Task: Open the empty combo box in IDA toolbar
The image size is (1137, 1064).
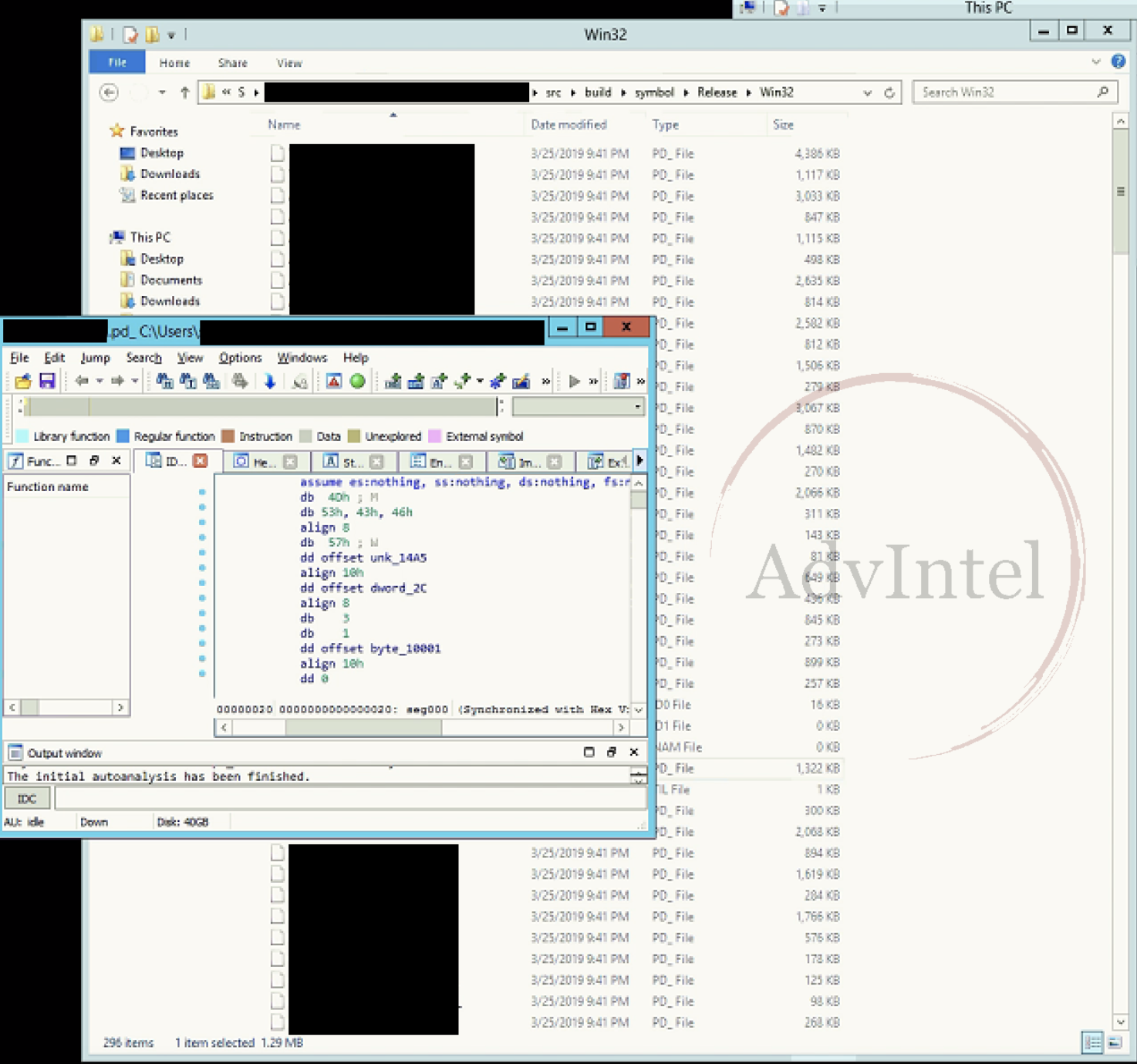Action: pos(637,406)
